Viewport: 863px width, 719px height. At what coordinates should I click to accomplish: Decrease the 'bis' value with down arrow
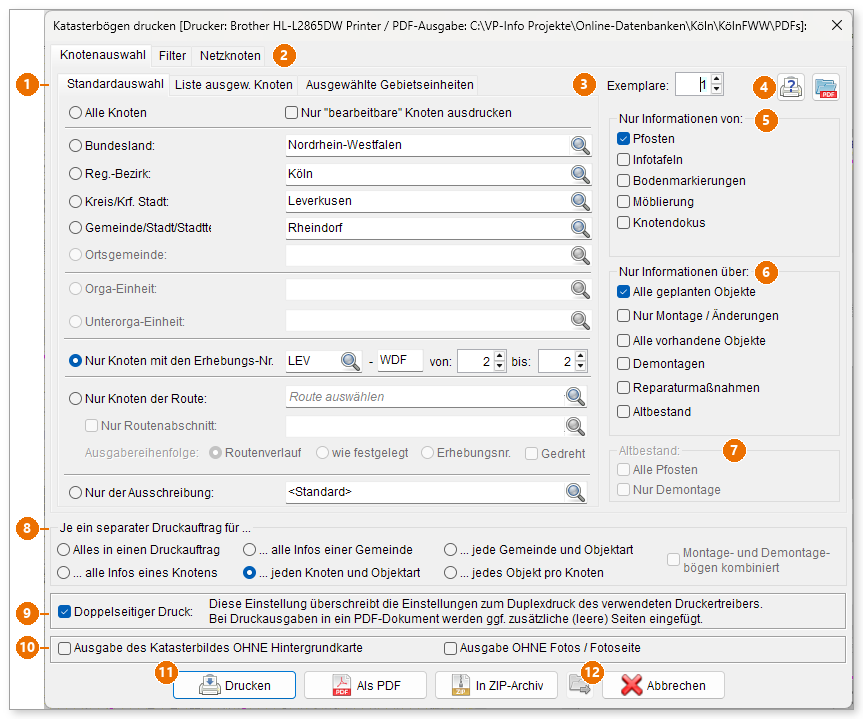click(x=581, y=367)
